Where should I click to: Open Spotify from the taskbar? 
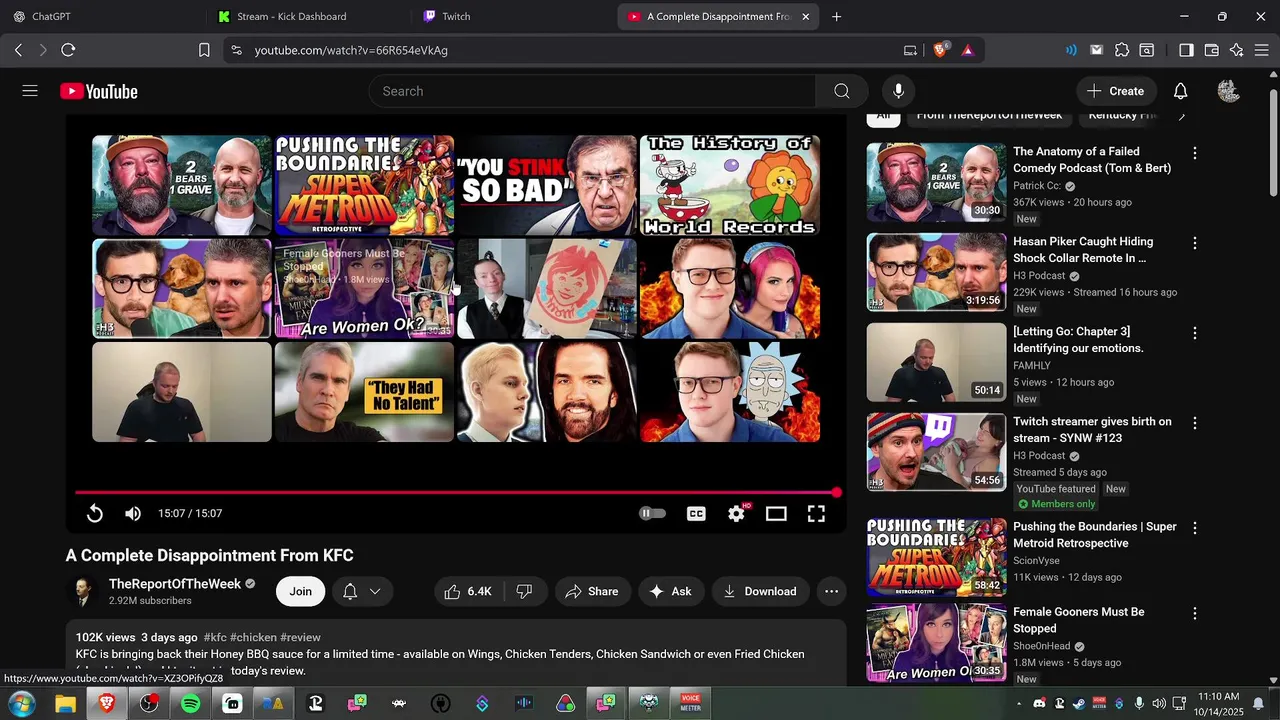[x=190, y=704]
